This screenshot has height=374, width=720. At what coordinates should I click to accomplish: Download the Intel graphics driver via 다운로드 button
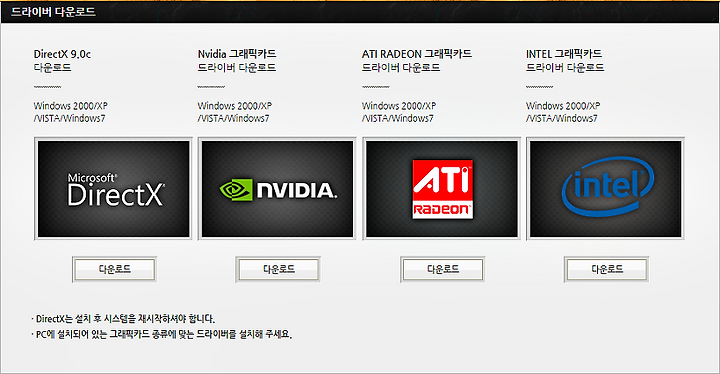click(607, 269)
